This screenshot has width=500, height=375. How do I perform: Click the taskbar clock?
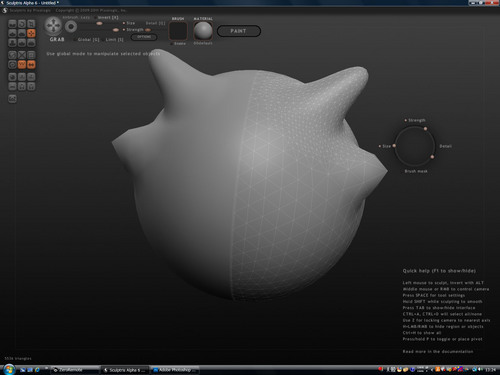[x=491, y=370]
